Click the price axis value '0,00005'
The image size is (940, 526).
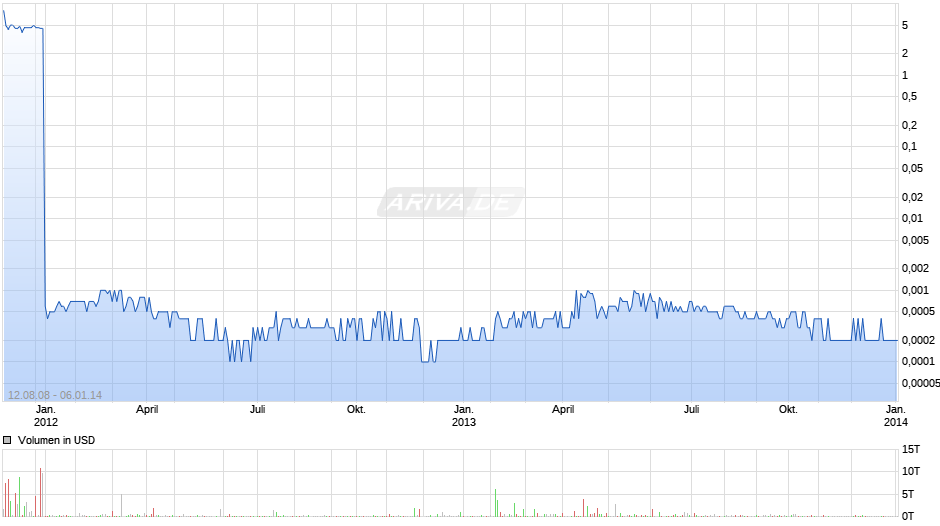tap(921, 383)
